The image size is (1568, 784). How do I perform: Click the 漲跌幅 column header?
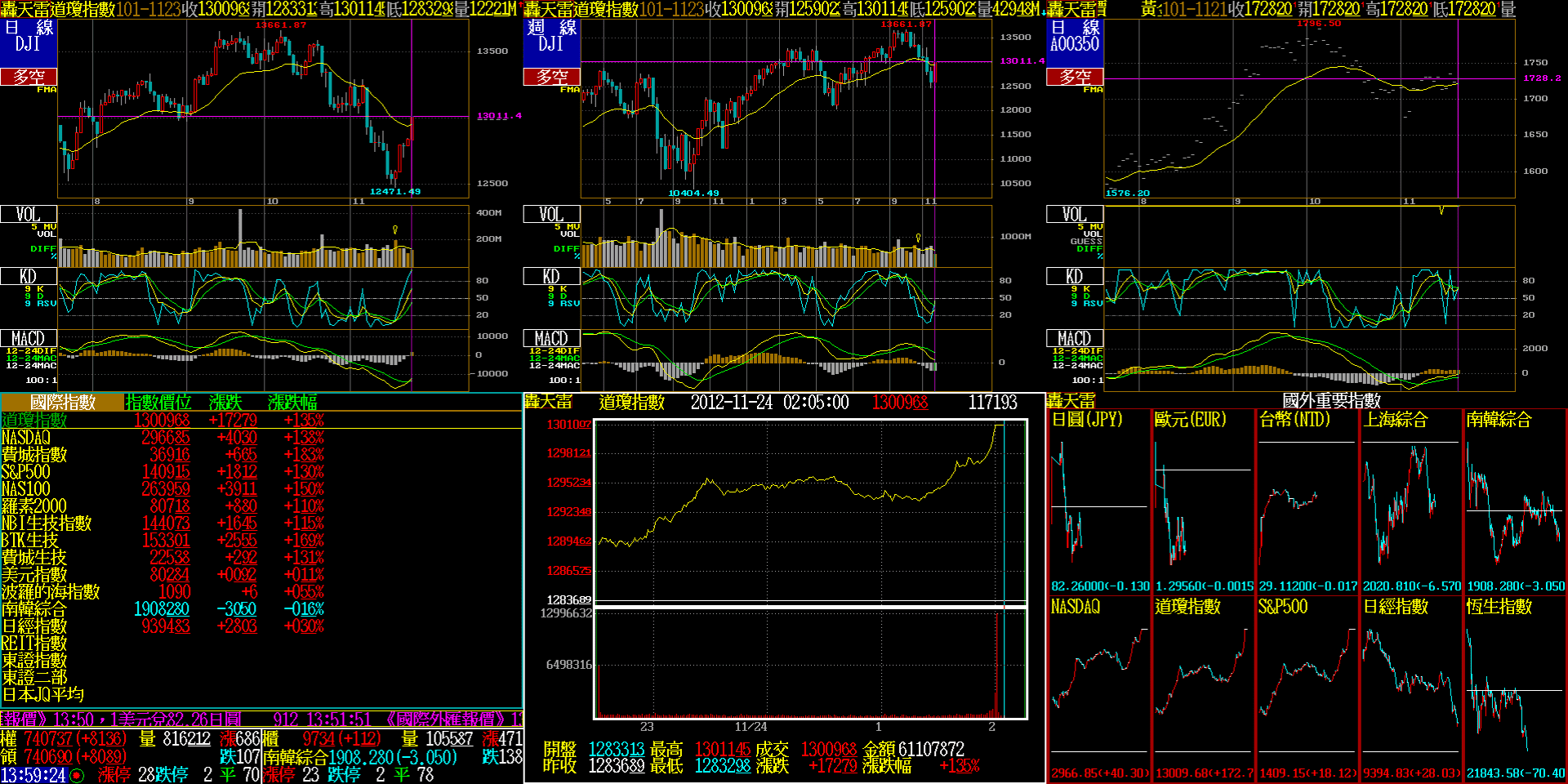click(x=292, y=402)
